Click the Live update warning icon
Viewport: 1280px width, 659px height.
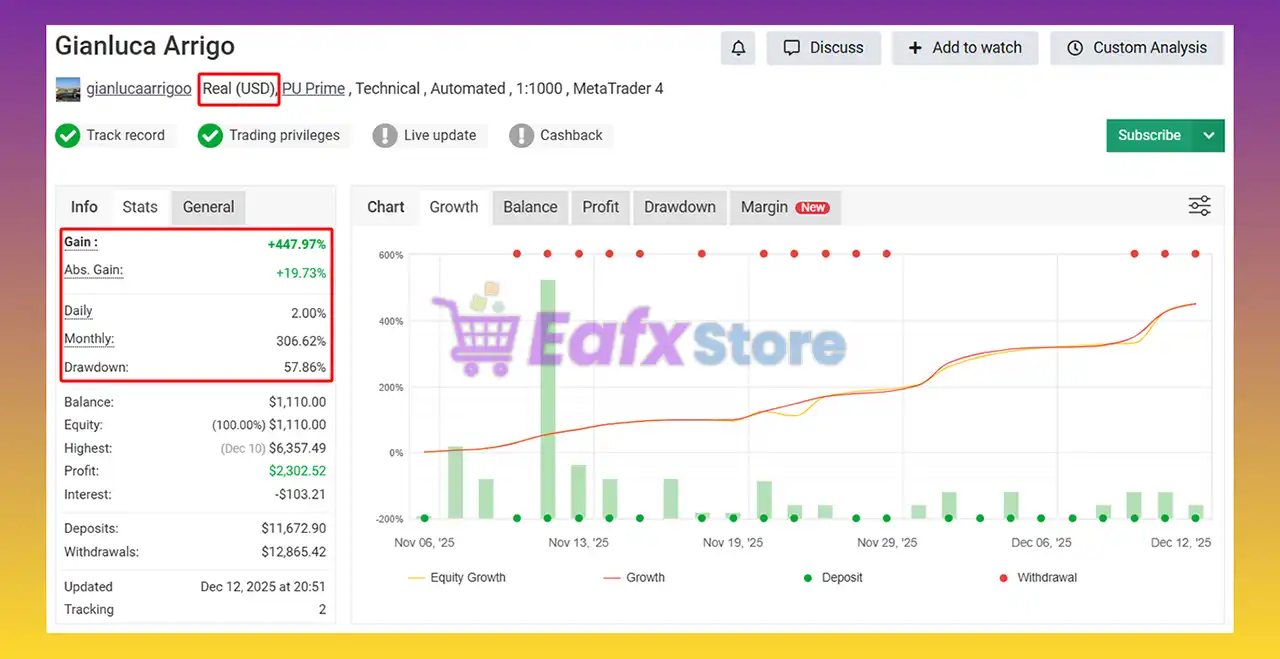click(385, 136)
